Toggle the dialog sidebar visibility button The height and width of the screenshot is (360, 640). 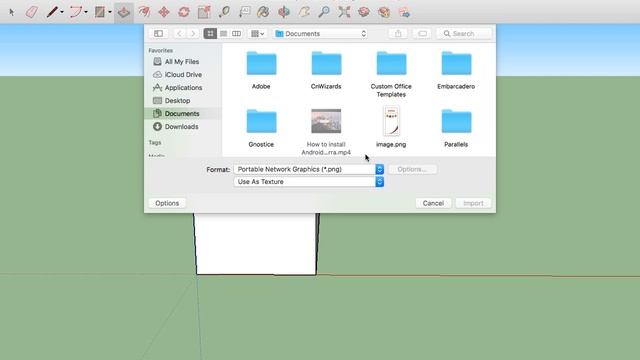158,33
